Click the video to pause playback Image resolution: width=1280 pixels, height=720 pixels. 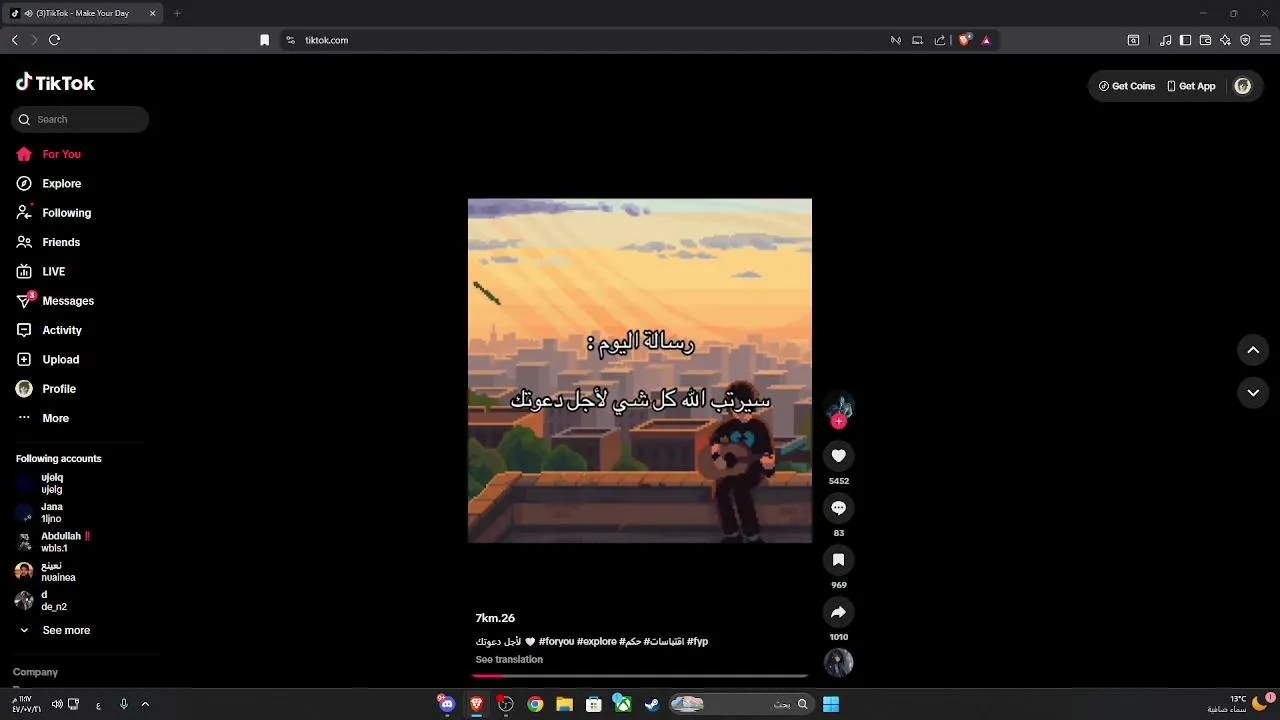pyautogui.click(x=640, y=371)
